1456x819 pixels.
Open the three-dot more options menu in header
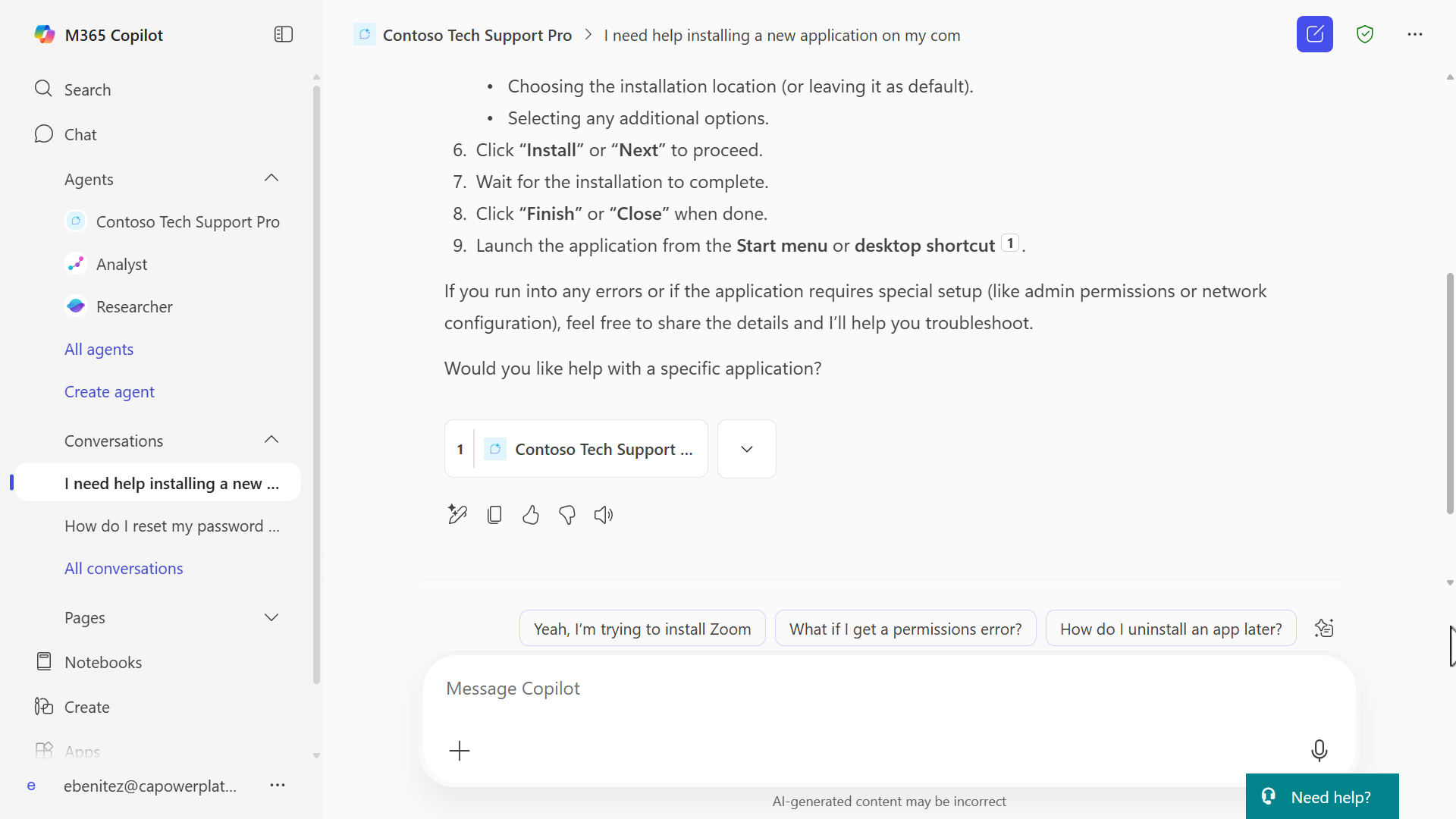(x=1414, y=34)
